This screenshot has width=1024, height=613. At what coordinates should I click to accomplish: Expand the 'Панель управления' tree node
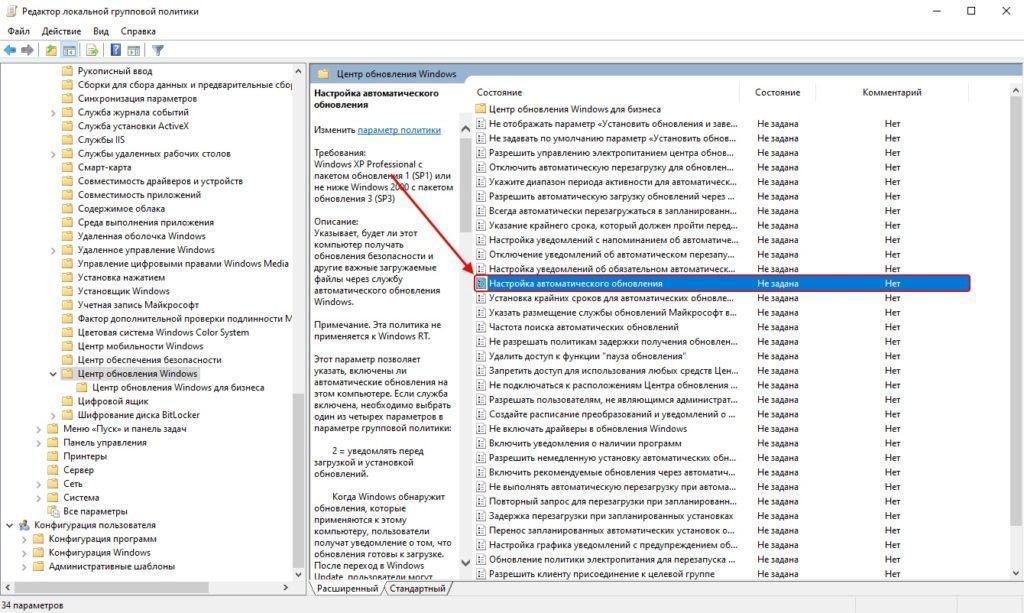(x=39, y=443)
